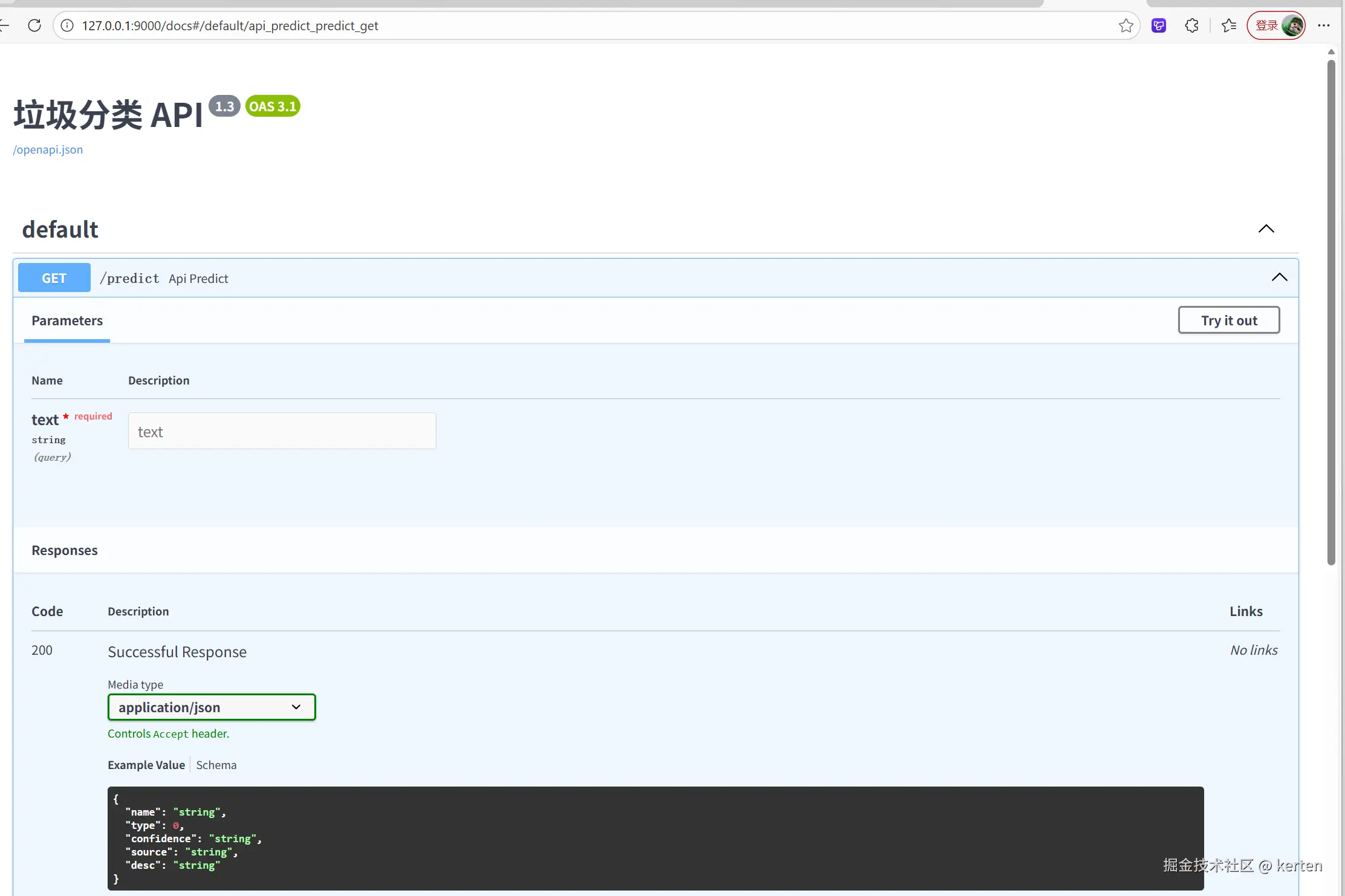Click the text query input field

click(x=282, y=431)
